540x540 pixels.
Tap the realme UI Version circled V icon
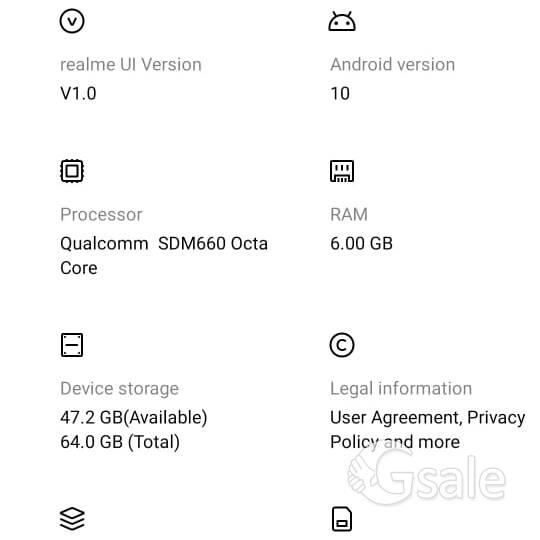72,21
